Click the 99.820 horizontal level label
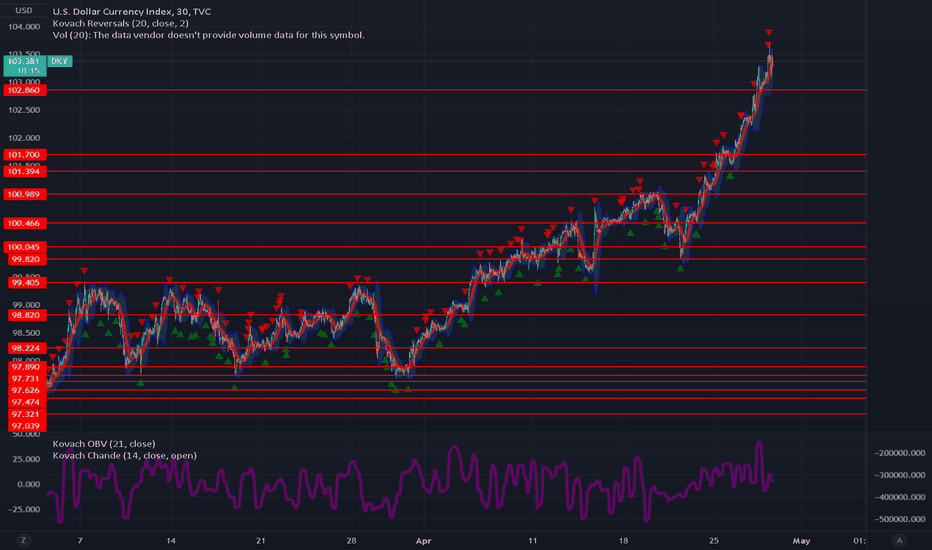 pos(27,259)
